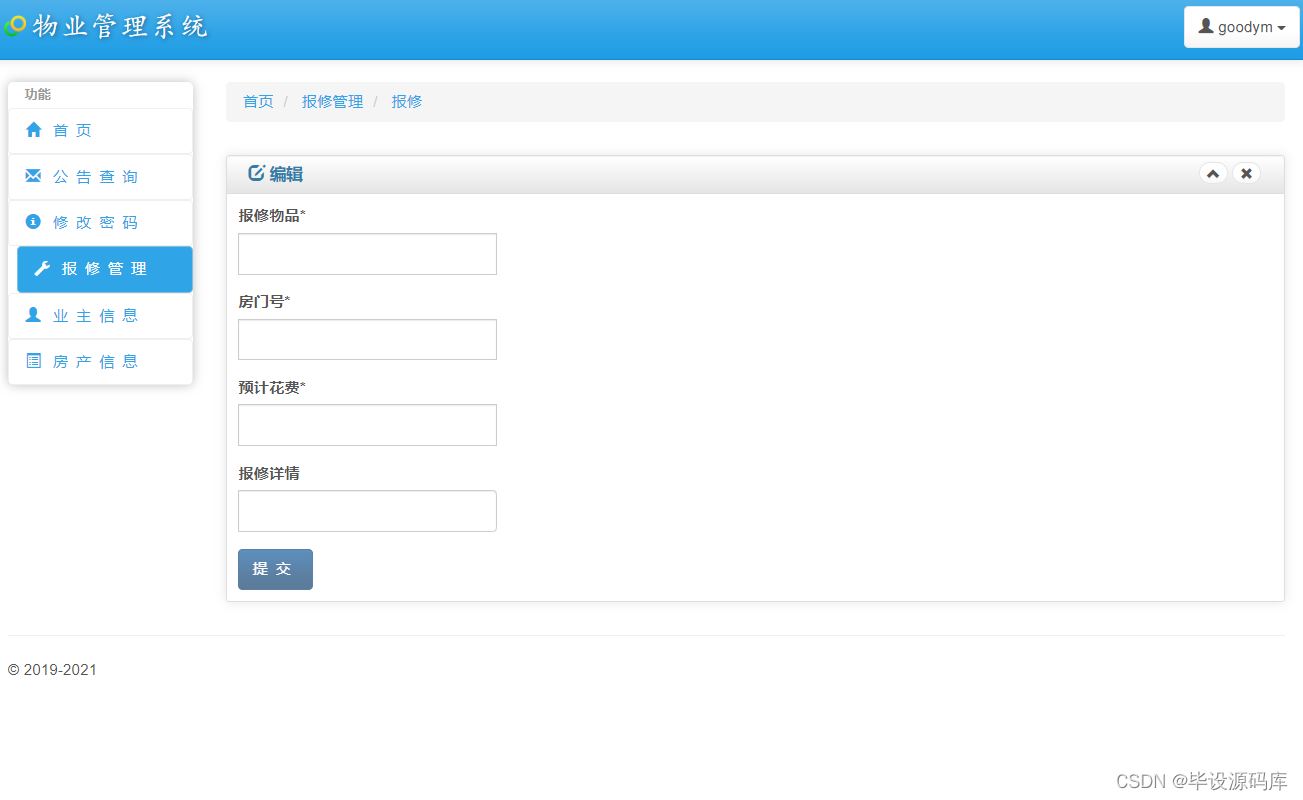
Task: Collapse the 编辑 panel with the chevron-up button
Action: point(1213,174)
